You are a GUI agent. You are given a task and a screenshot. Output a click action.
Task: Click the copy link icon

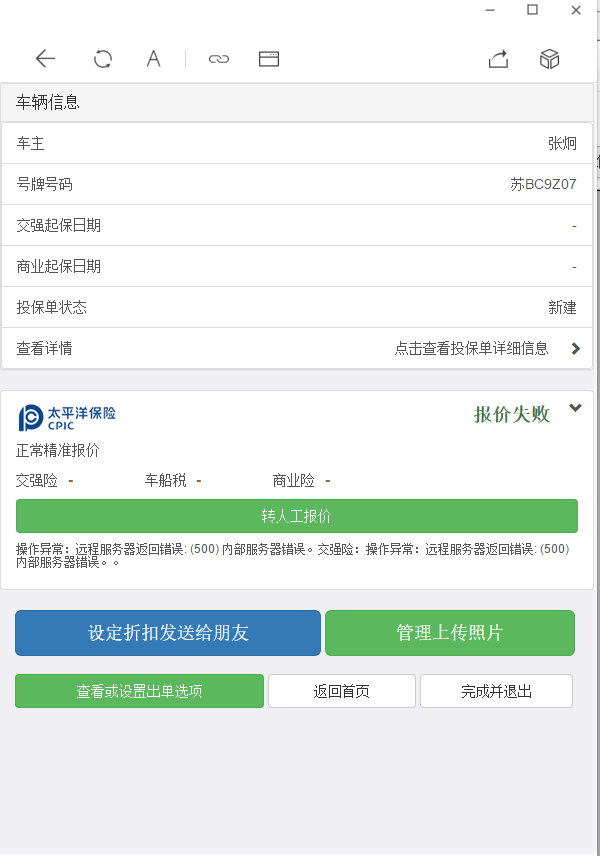(x=218, y=59)
